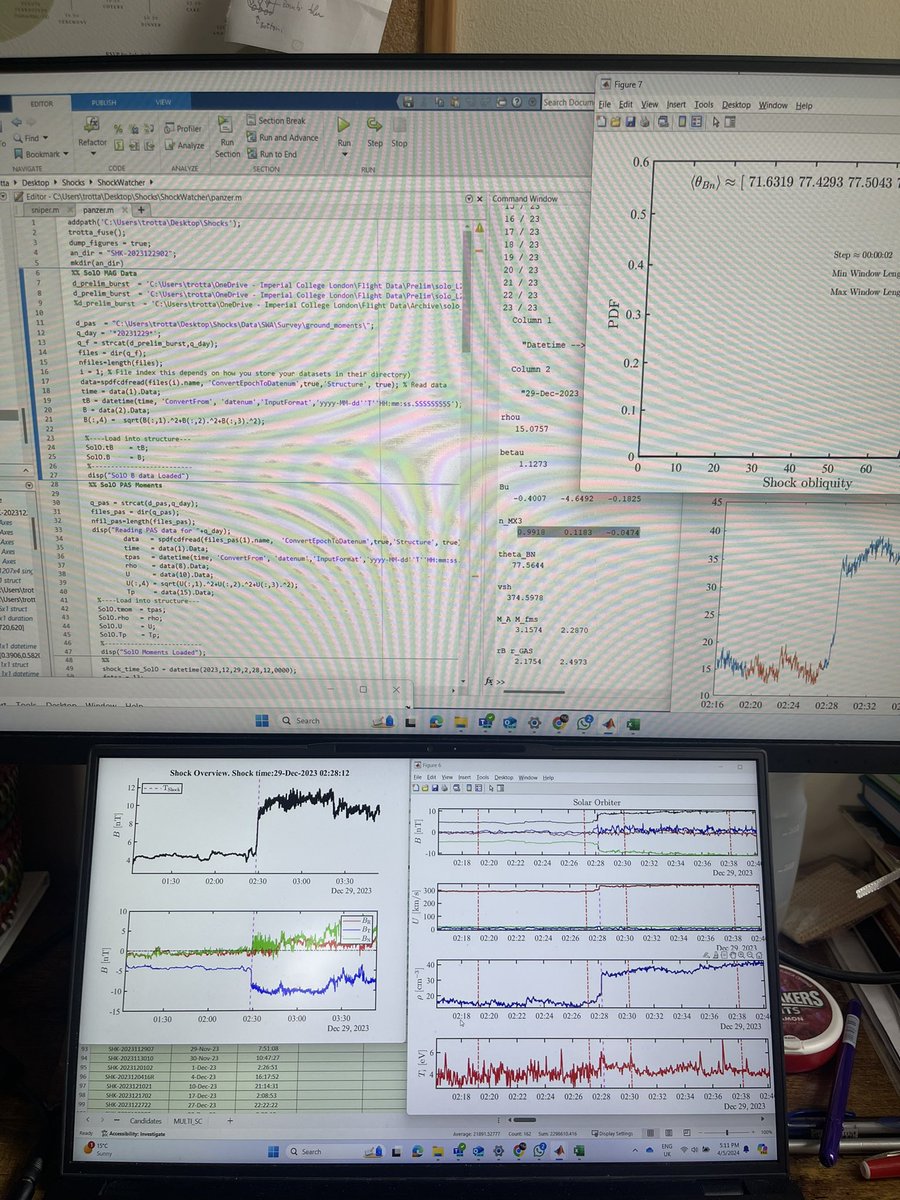Image resolution: width=900 pixels, height=1200 pixels.
Task: Open the Figure 7 Tools menu
Action: tap(704, 104)
